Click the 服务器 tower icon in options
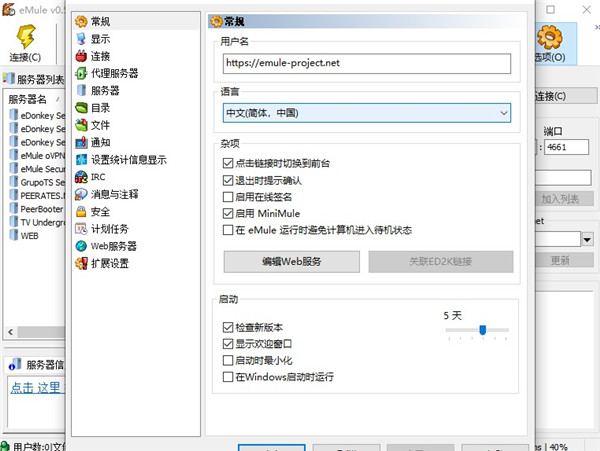 [81, 90]
